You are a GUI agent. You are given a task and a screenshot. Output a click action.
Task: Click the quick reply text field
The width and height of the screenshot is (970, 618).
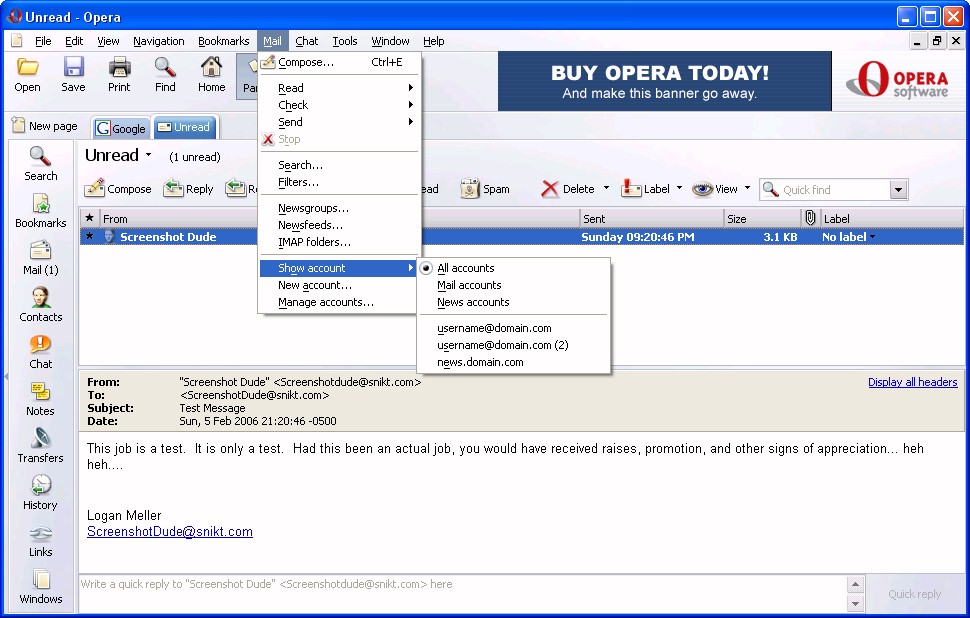pyautogui.click(x=460, y=584)
